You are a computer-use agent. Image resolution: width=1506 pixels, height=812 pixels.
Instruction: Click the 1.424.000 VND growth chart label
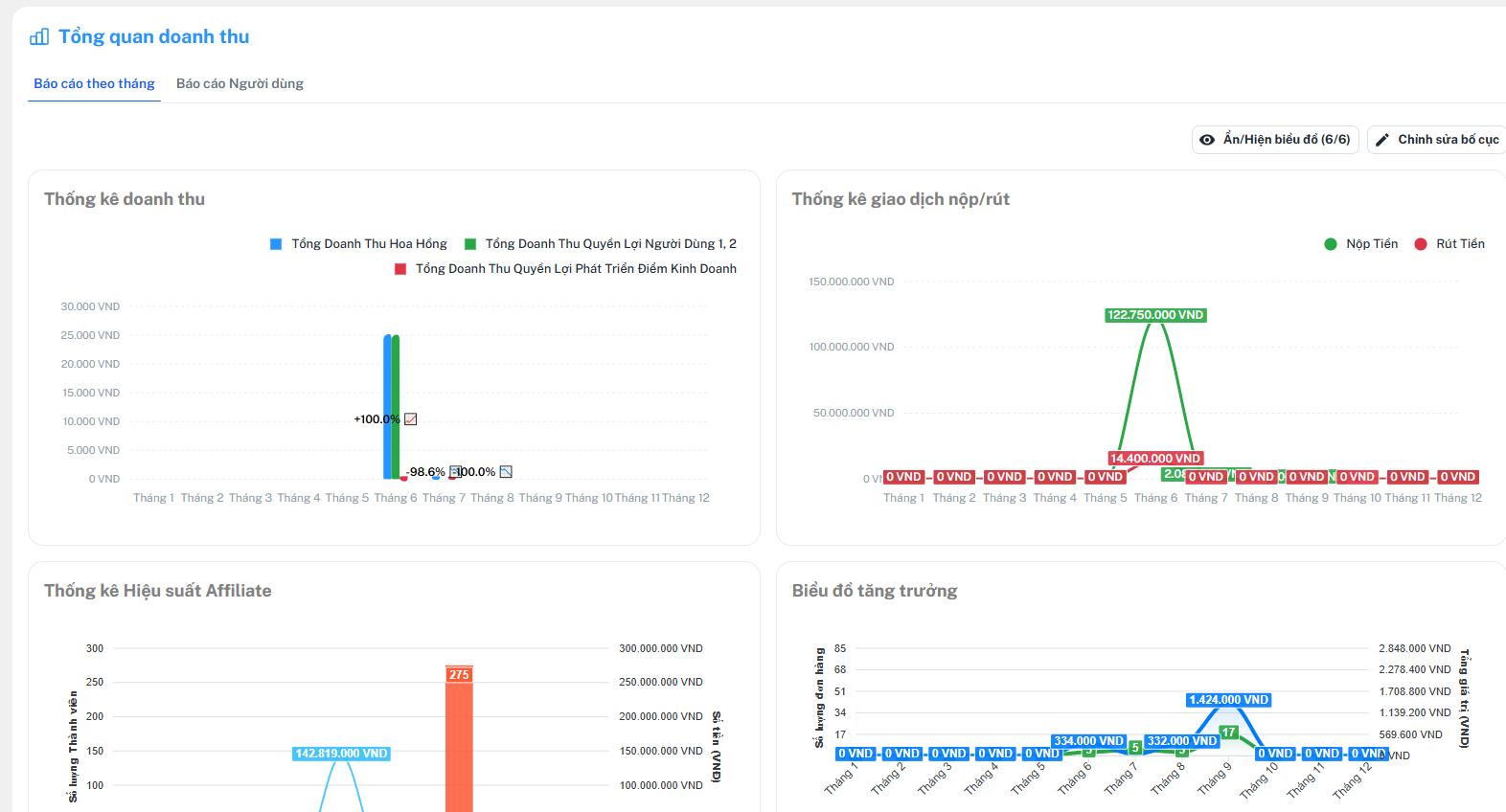click(1228, 700)
